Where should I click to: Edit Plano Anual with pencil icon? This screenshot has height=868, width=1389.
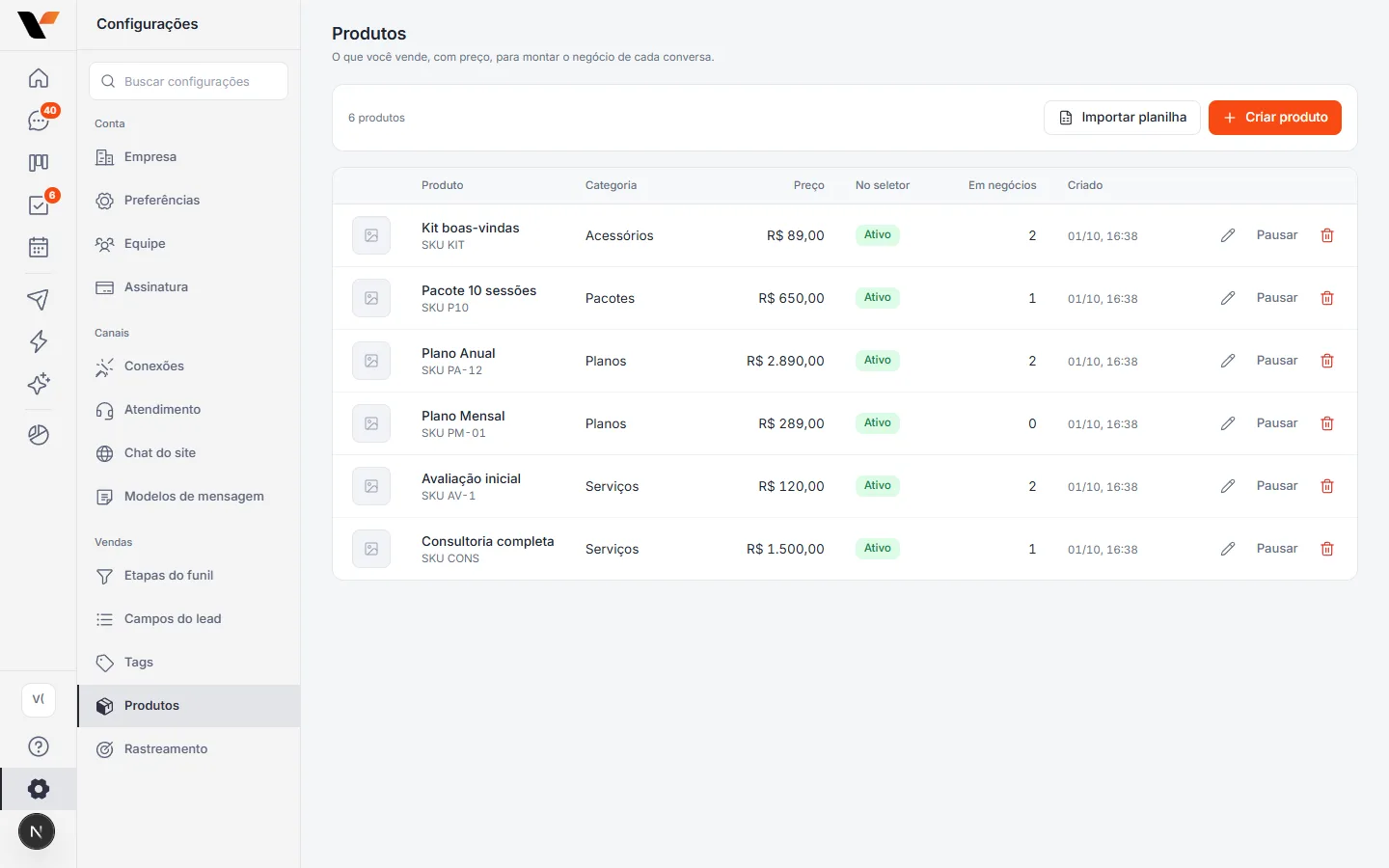[1228, 361]
